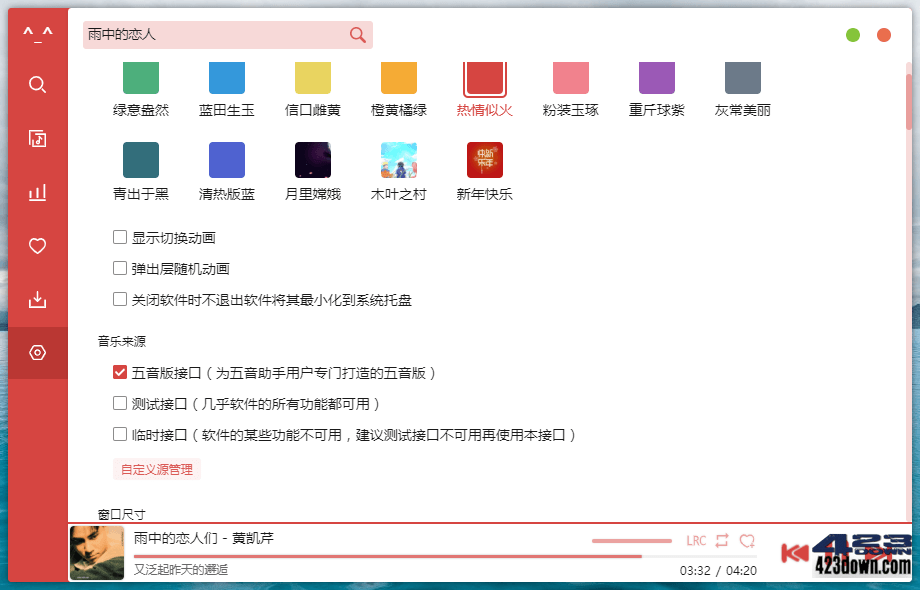
Task: Click the magnifier inside the search box
Action: [357, 34]
